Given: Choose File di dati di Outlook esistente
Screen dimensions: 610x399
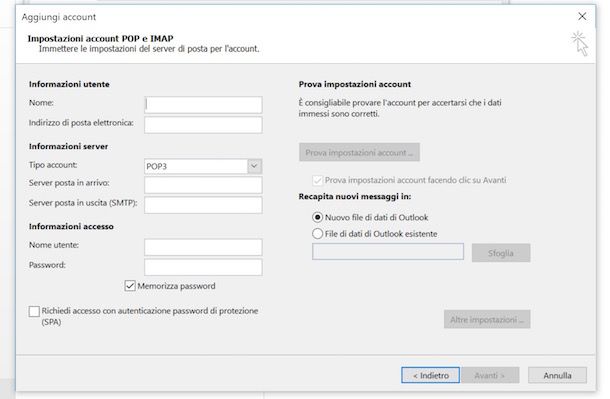Looking at the screenshot, I should point(317,234).
